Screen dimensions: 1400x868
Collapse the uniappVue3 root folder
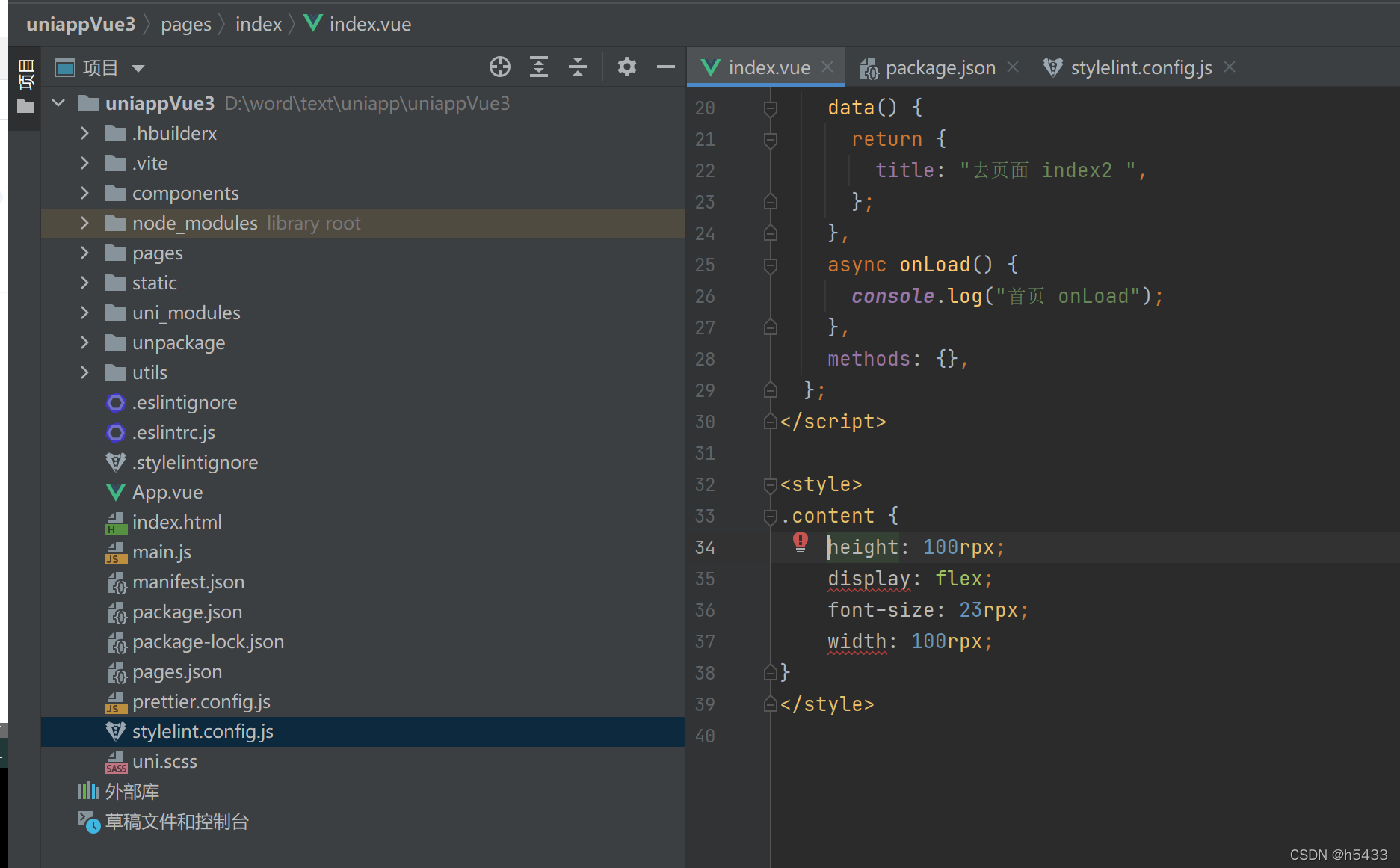pyautogui.click(x=58, y=103)
